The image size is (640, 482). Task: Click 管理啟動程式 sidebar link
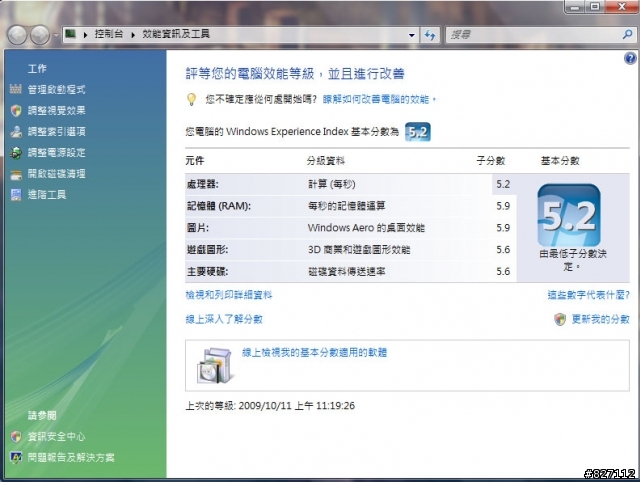(x=57, y=89)
